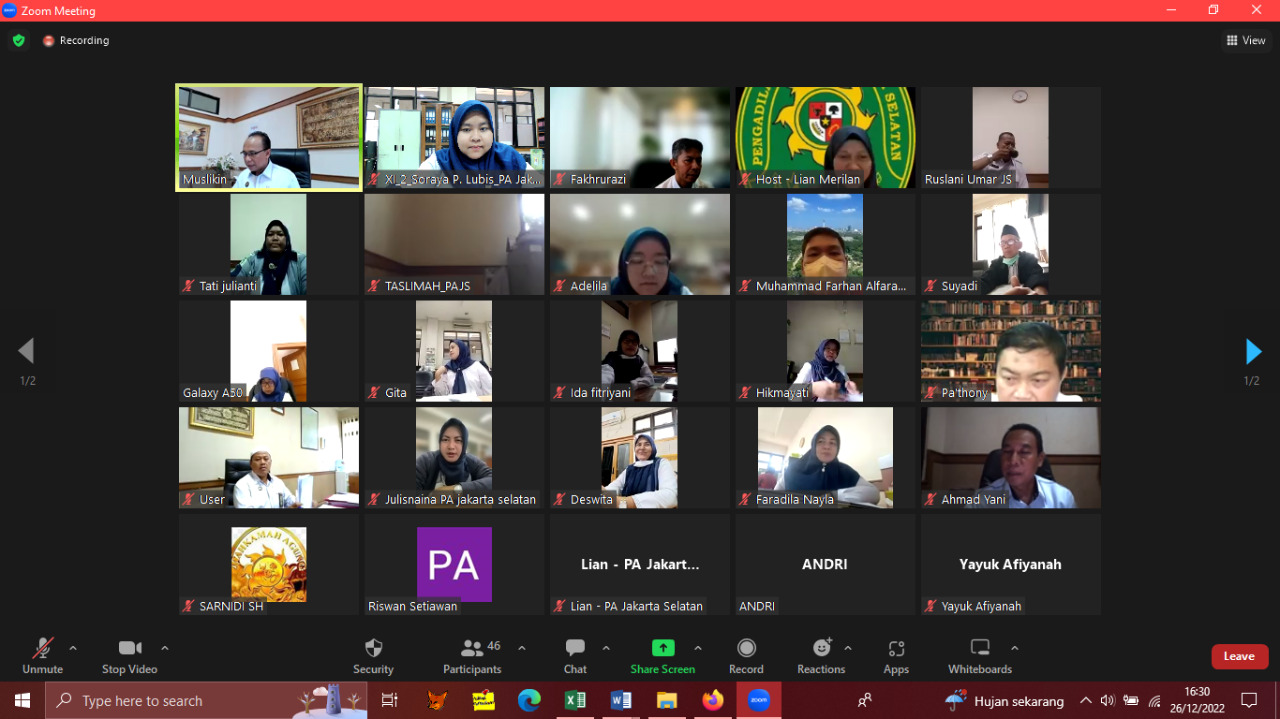Viewport: 1280px width, 719px height.
Task: Expand audio options arrow beside Unmute
Action: pos(73,648)
